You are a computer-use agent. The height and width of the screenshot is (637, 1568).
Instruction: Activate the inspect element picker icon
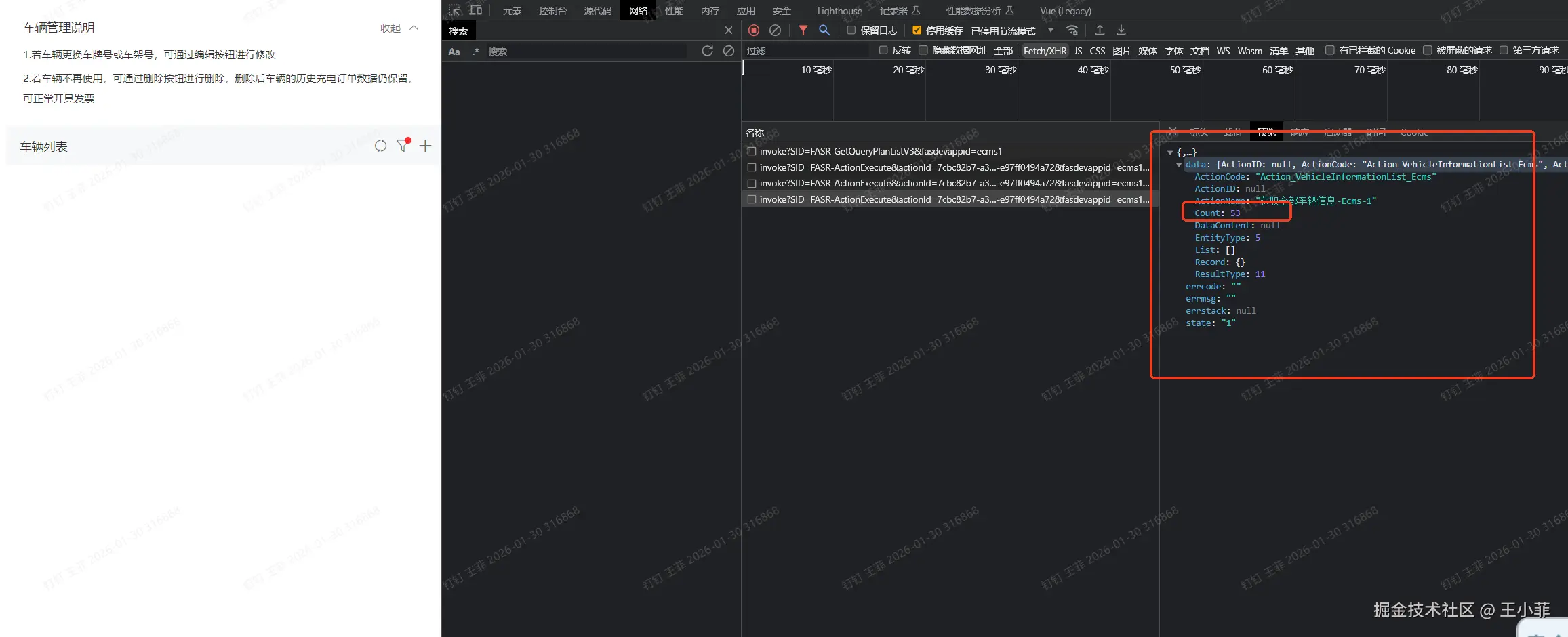coord(454,10)
